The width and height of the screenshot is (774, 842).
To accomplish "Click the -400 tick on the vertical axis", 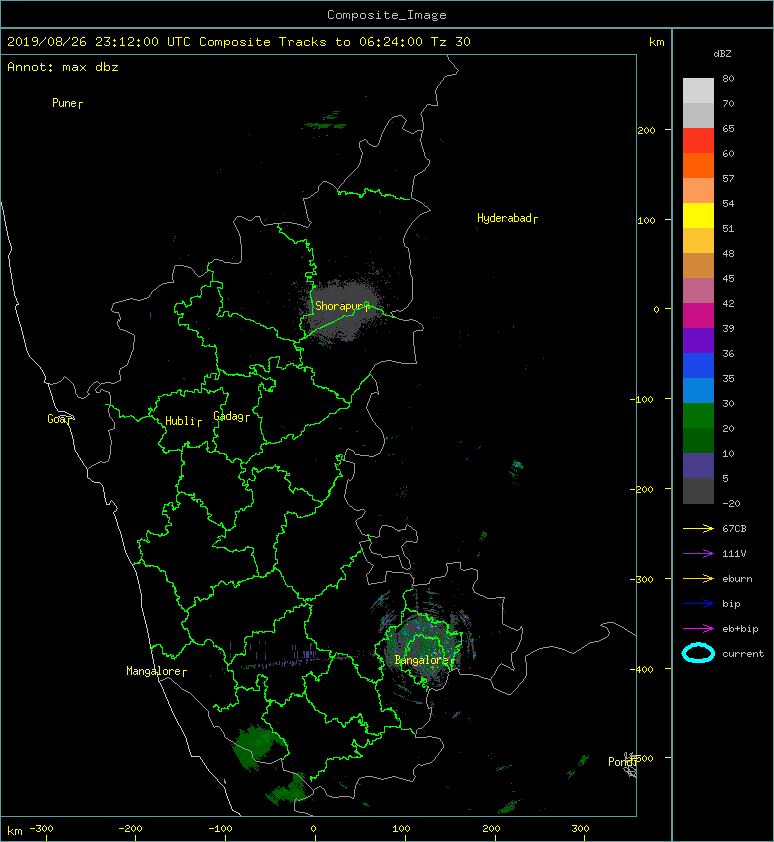I will tap(641, 669).
